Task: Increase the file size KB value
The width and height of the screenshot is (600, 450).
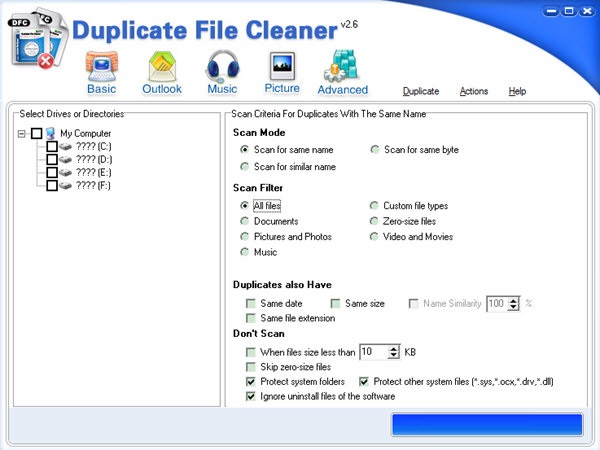Action: [x=394, y=349]
